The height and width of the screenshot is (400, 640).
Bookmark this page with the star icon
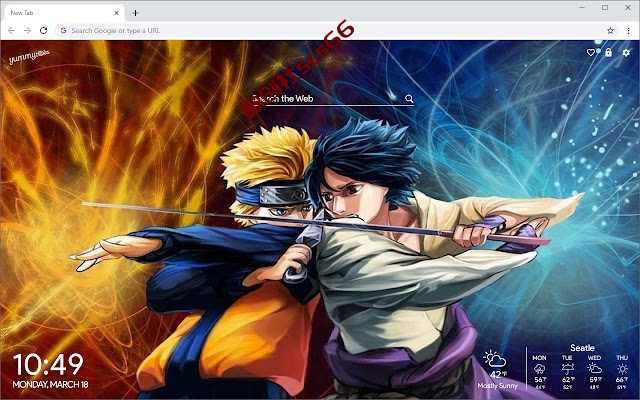point(610,31)
